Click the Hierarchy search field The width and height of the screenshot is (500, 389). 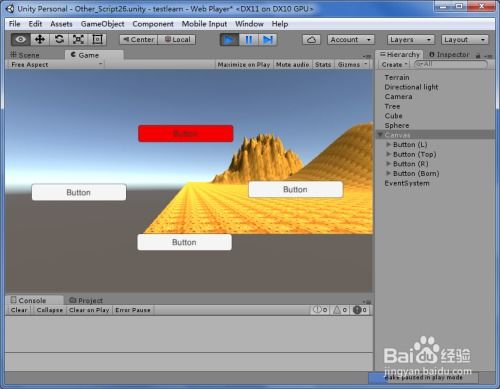click(x=451, y=64)
